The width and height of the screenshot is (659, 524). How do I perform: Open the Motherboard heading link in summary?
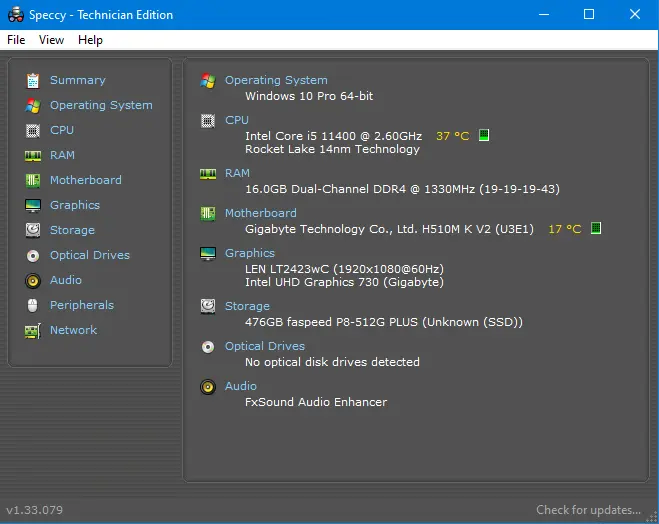[x=261, y=213]
